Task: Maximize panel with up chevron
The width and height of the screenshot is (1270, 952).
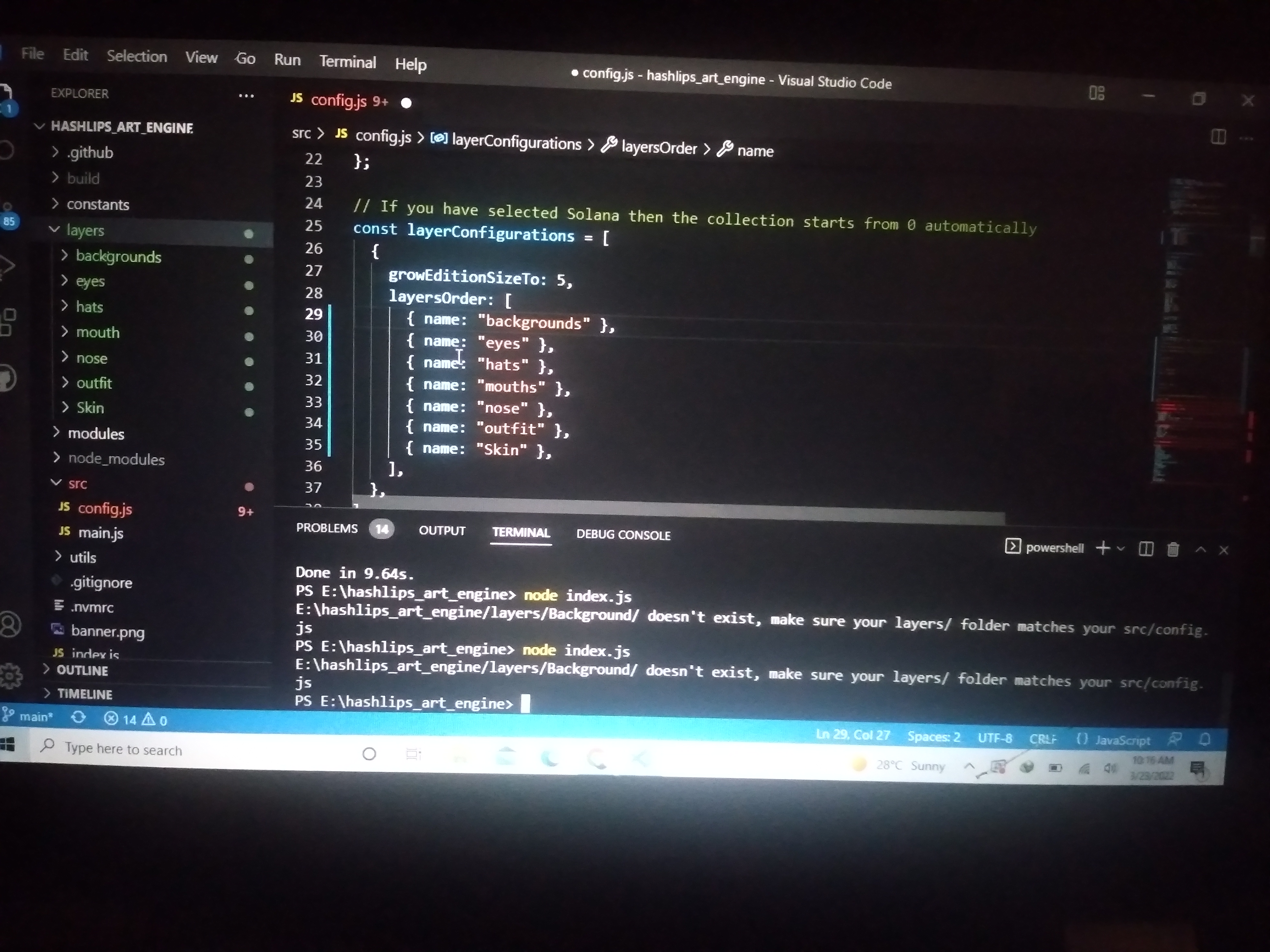Action: coord(1200,550)
